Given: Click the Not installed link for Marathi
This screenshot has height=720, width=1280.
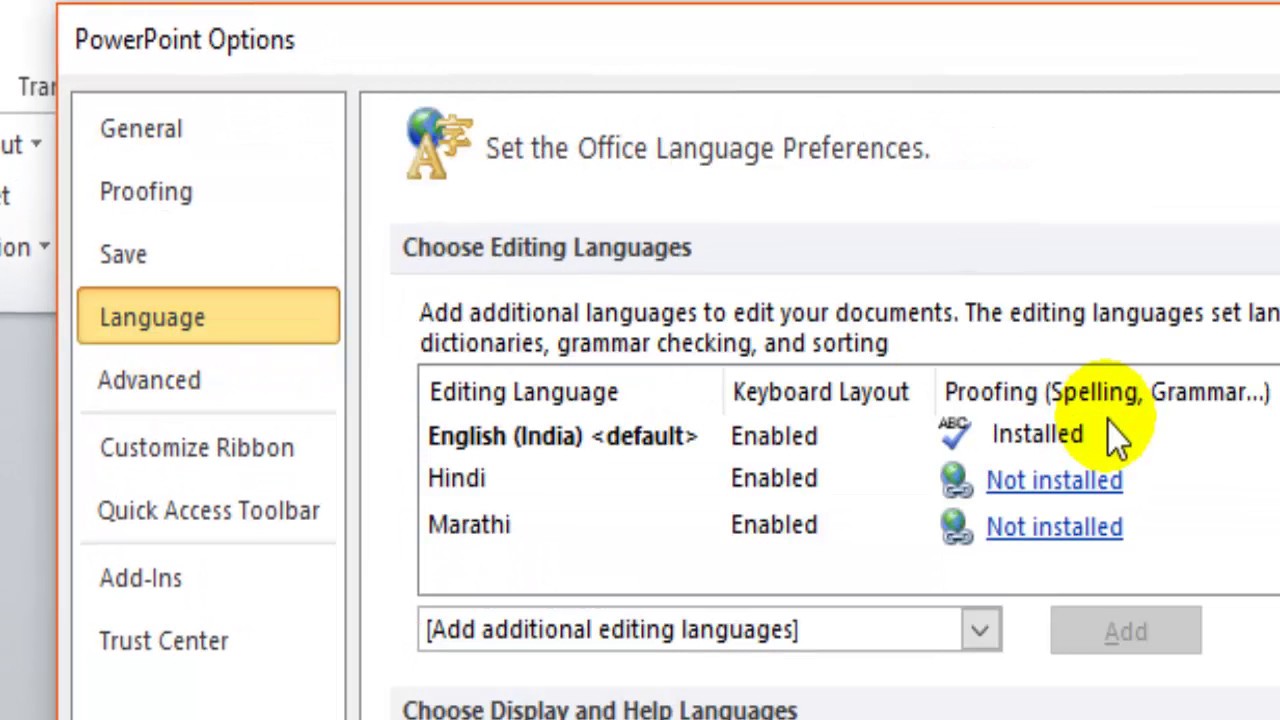Looking at the screenshot, I should click(1054, 527).
